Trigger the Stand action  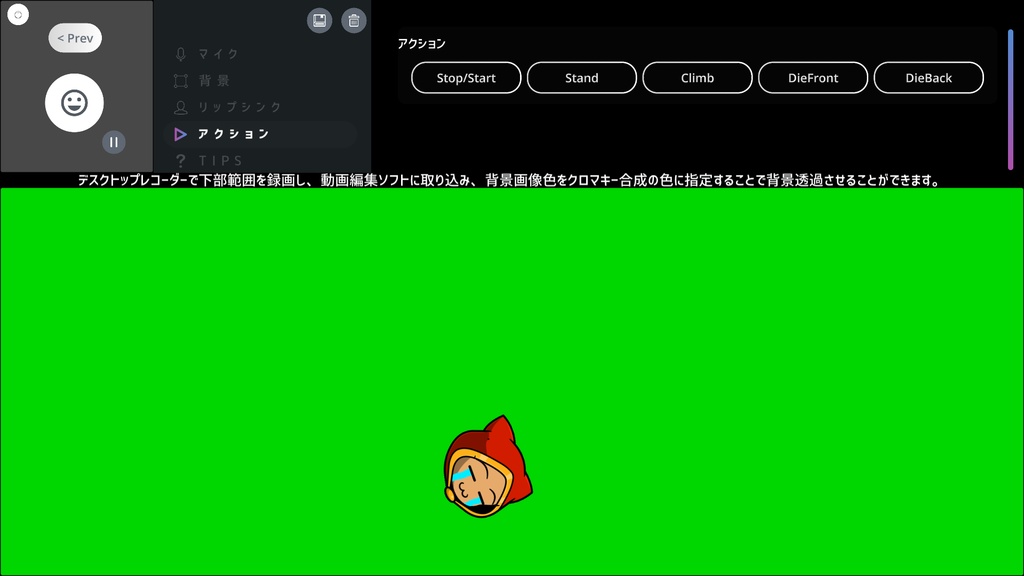pyautogui.click(x=581, y=76)
